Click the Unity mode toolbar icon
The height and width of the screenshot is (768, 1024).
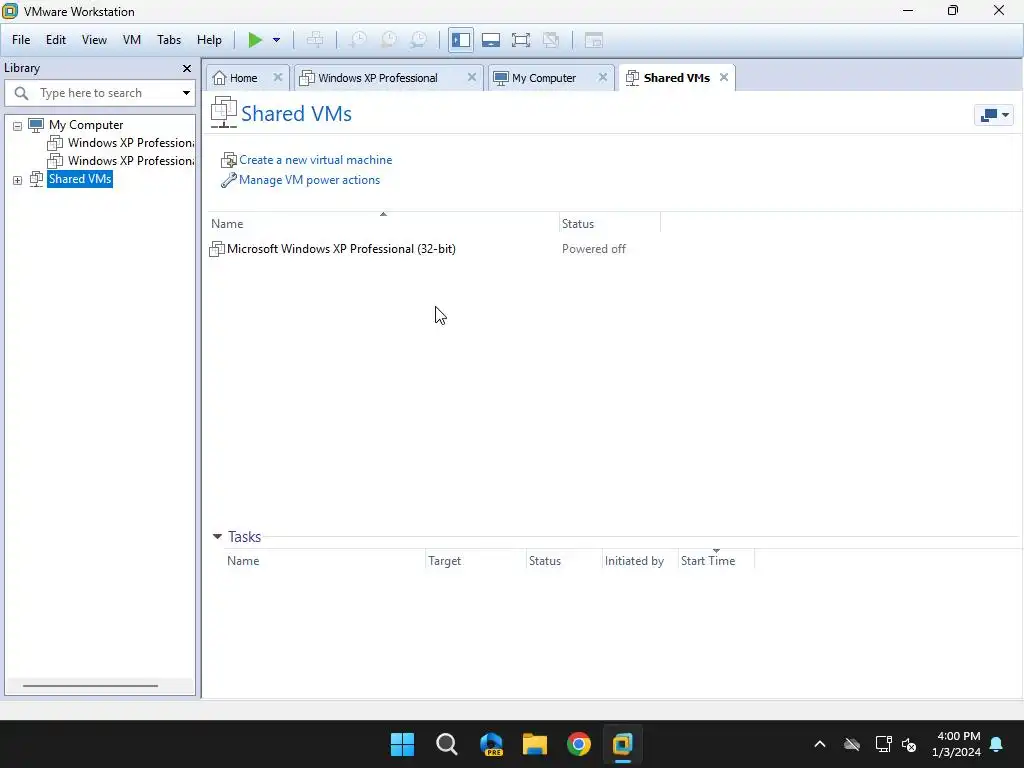click(x=551, y=40)
